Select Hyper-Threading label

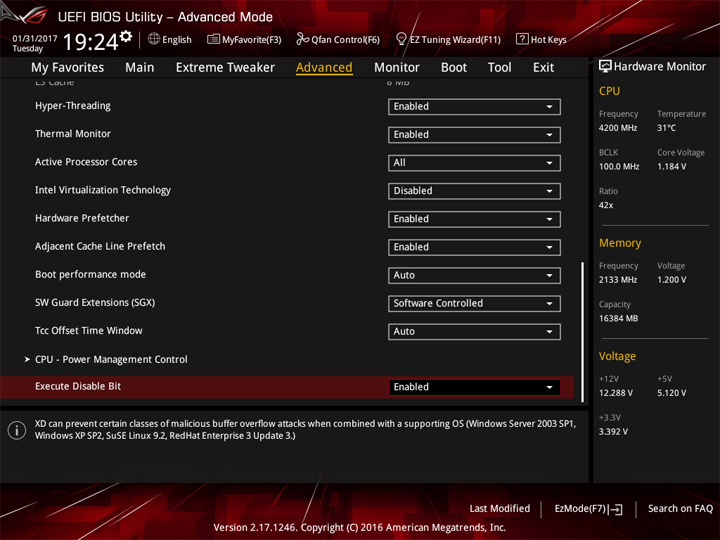[x=73, y=106]
